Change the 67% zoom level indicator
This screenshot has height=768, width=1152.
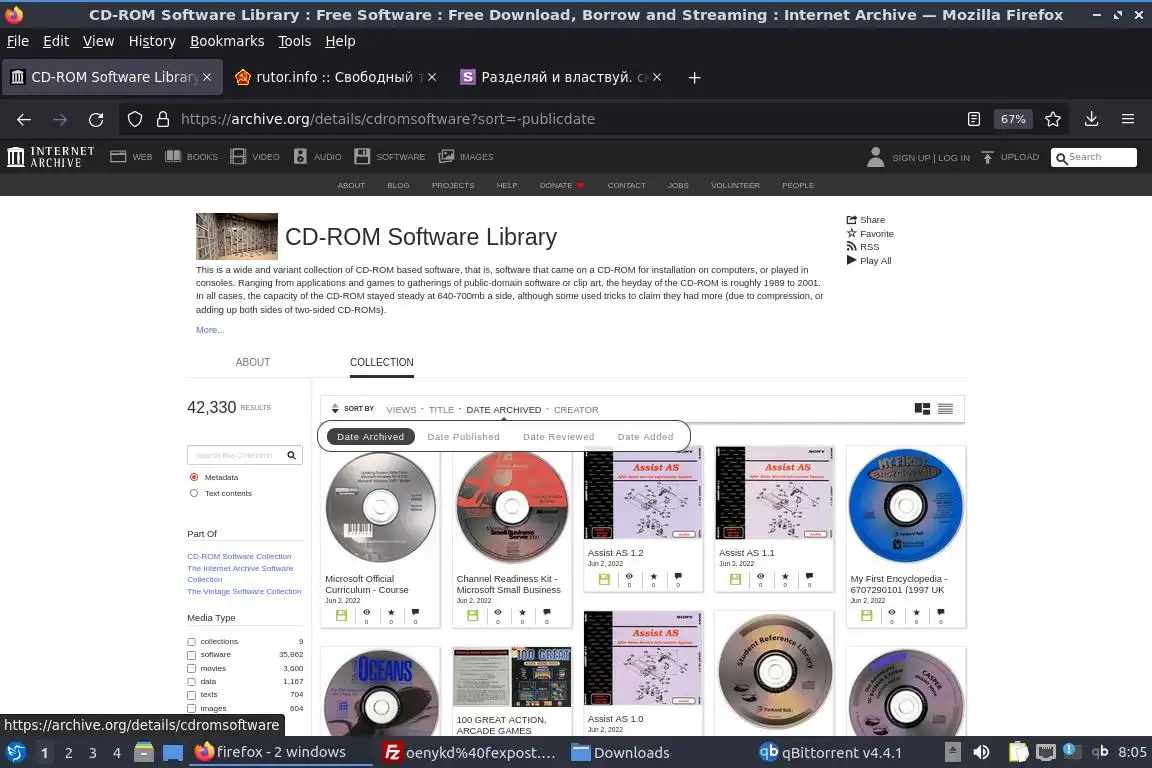pos(1013,119)
